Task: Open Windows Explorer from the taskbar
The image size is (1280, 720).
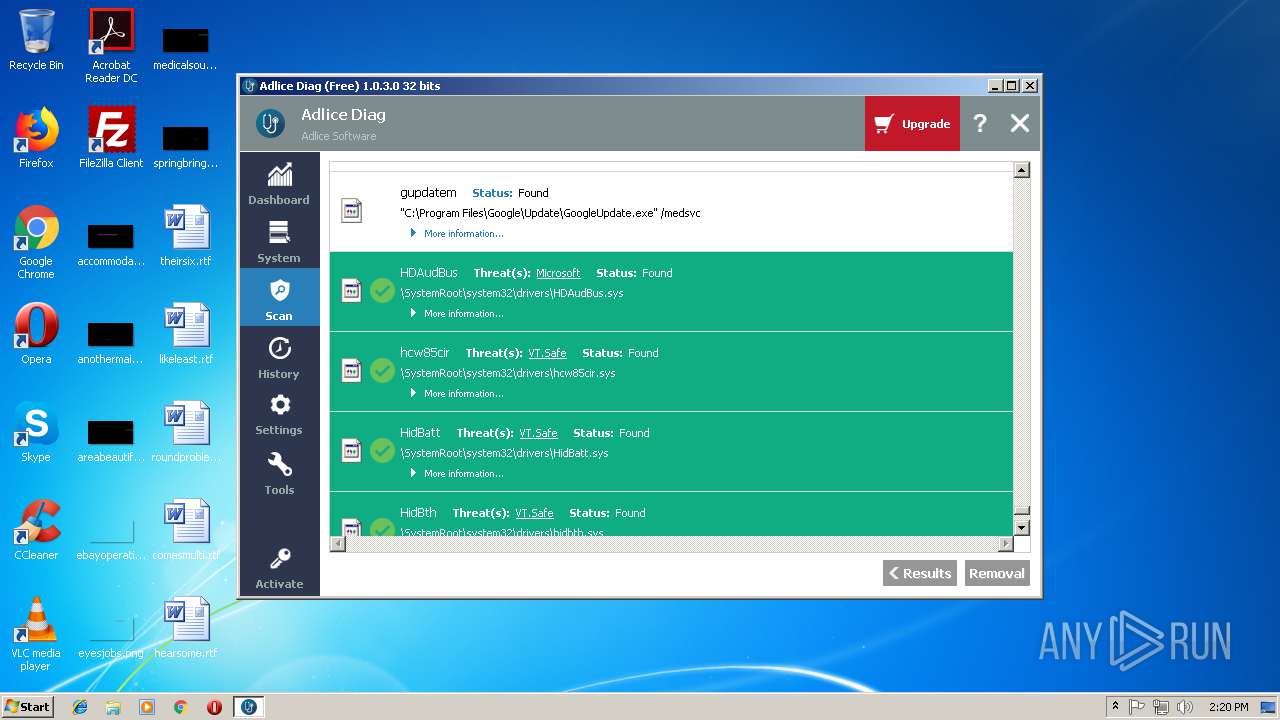Action: [113, 707]
